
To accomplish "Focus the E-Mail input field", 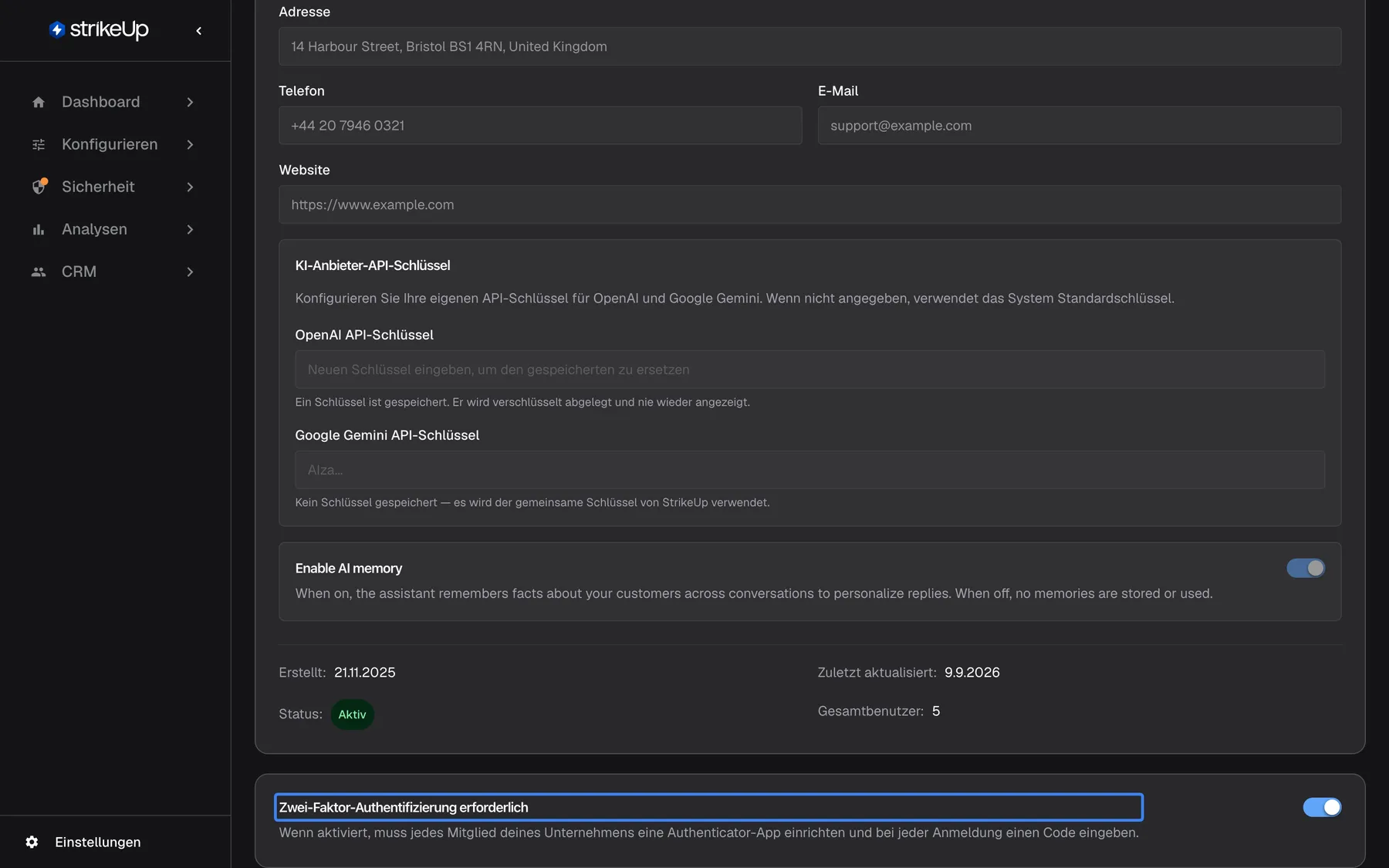I will click(1079, 125).
